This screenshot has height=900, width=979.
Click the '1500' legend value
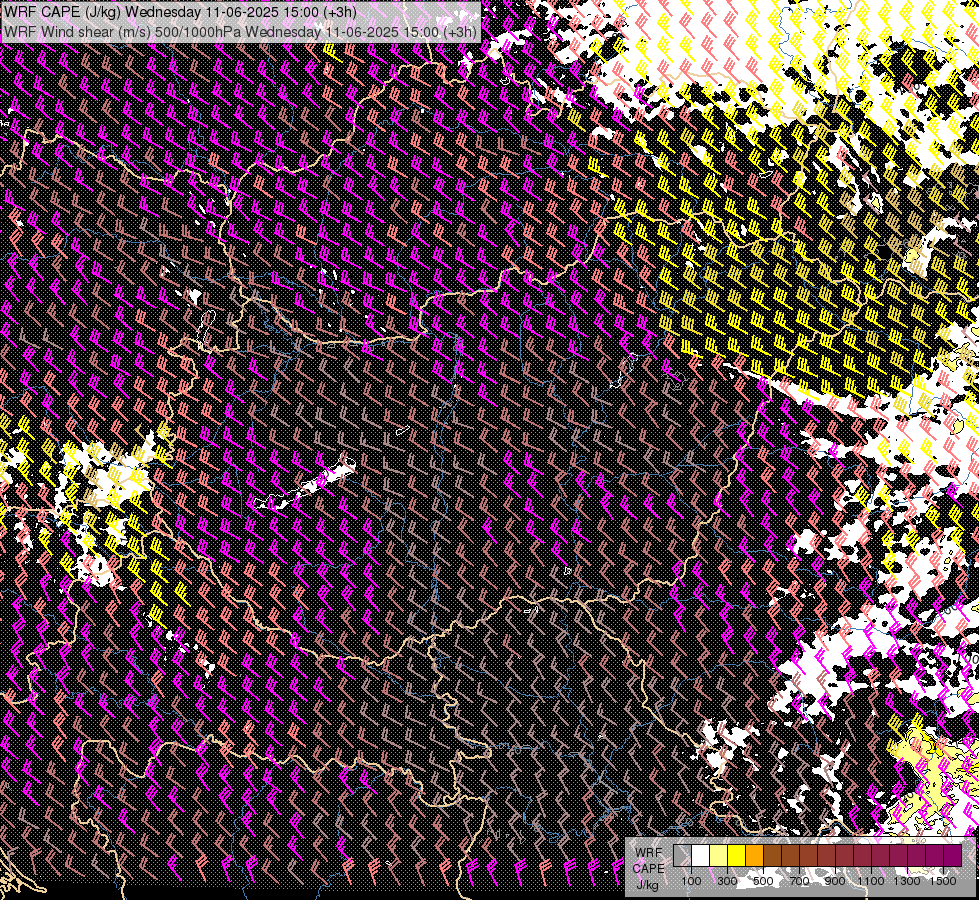click(x=943, y=881)
